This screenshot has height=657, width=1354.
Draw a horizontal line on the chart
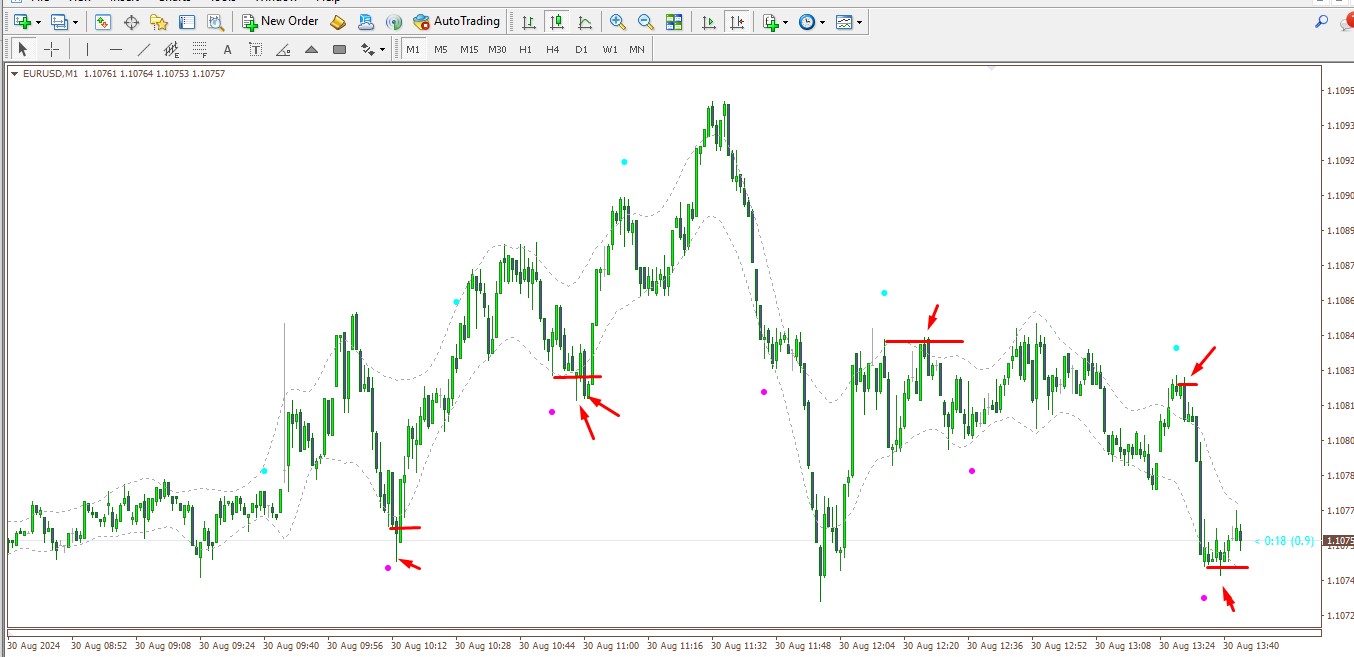pyautogui.click(x=116, y=49)
